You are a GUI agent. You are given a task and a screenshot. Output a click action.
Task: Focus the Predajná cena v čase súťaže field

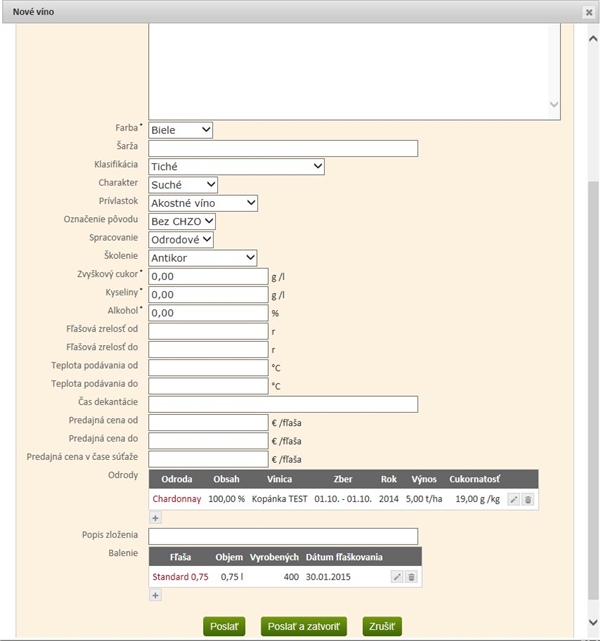(x=208, y=459)
